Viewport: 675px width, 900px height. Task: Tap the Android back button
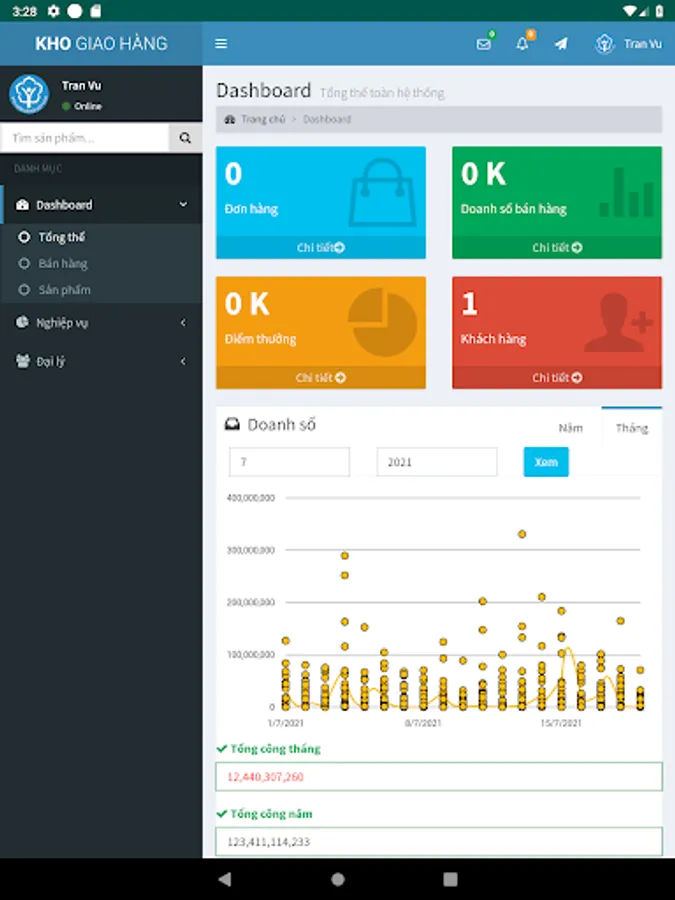coord(225,879)
